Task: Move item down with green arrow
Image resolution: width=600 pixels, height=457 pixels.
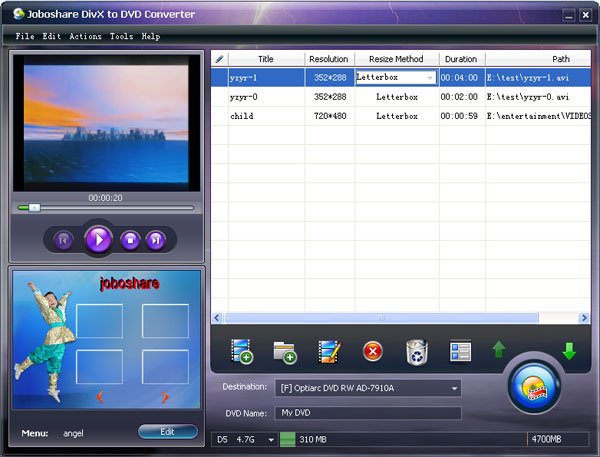Action: click(569, 351)
